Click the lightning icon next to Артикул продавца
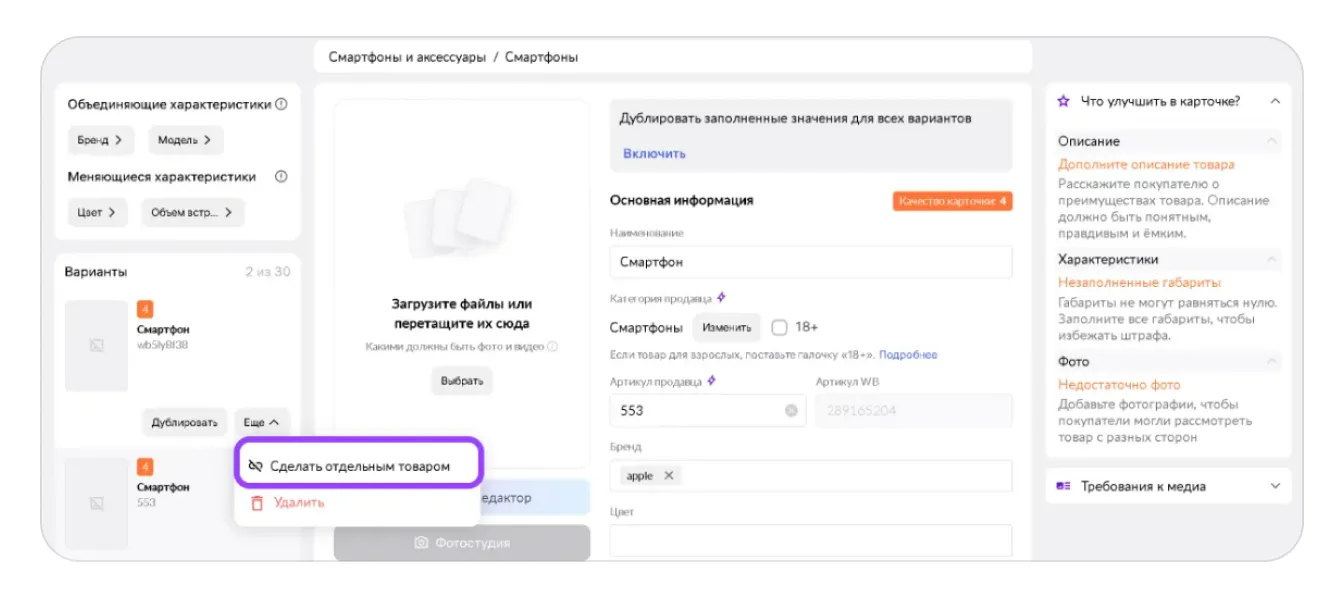This screenshot has height=598, width=1344. pos(711,381)
